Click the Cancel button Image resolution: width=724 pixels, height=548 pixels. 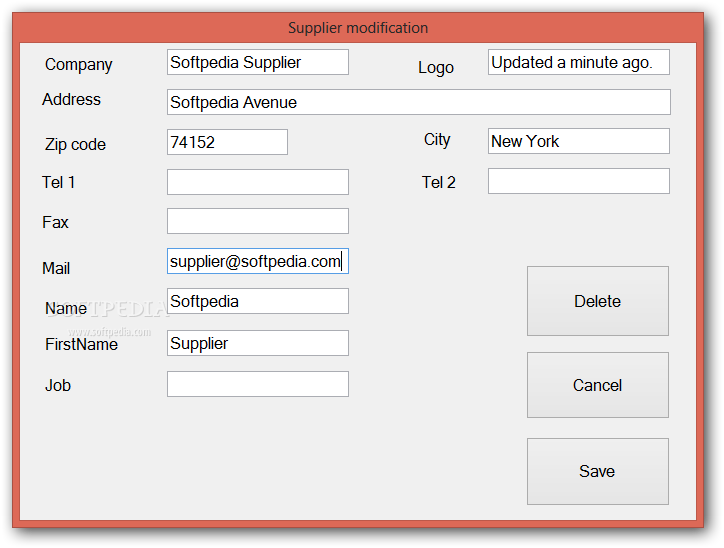pyautogui.click(x=597, y=385)
